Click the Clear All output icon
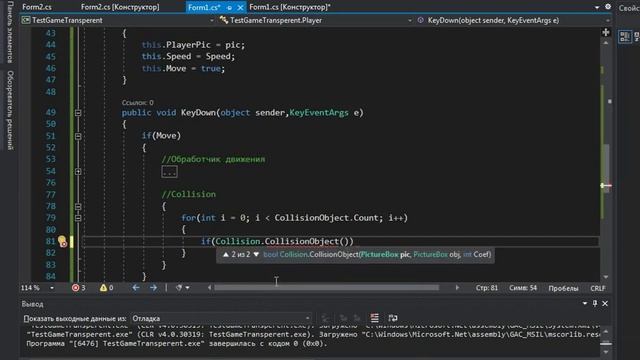The image size is (640, 360). pos(374,318)
